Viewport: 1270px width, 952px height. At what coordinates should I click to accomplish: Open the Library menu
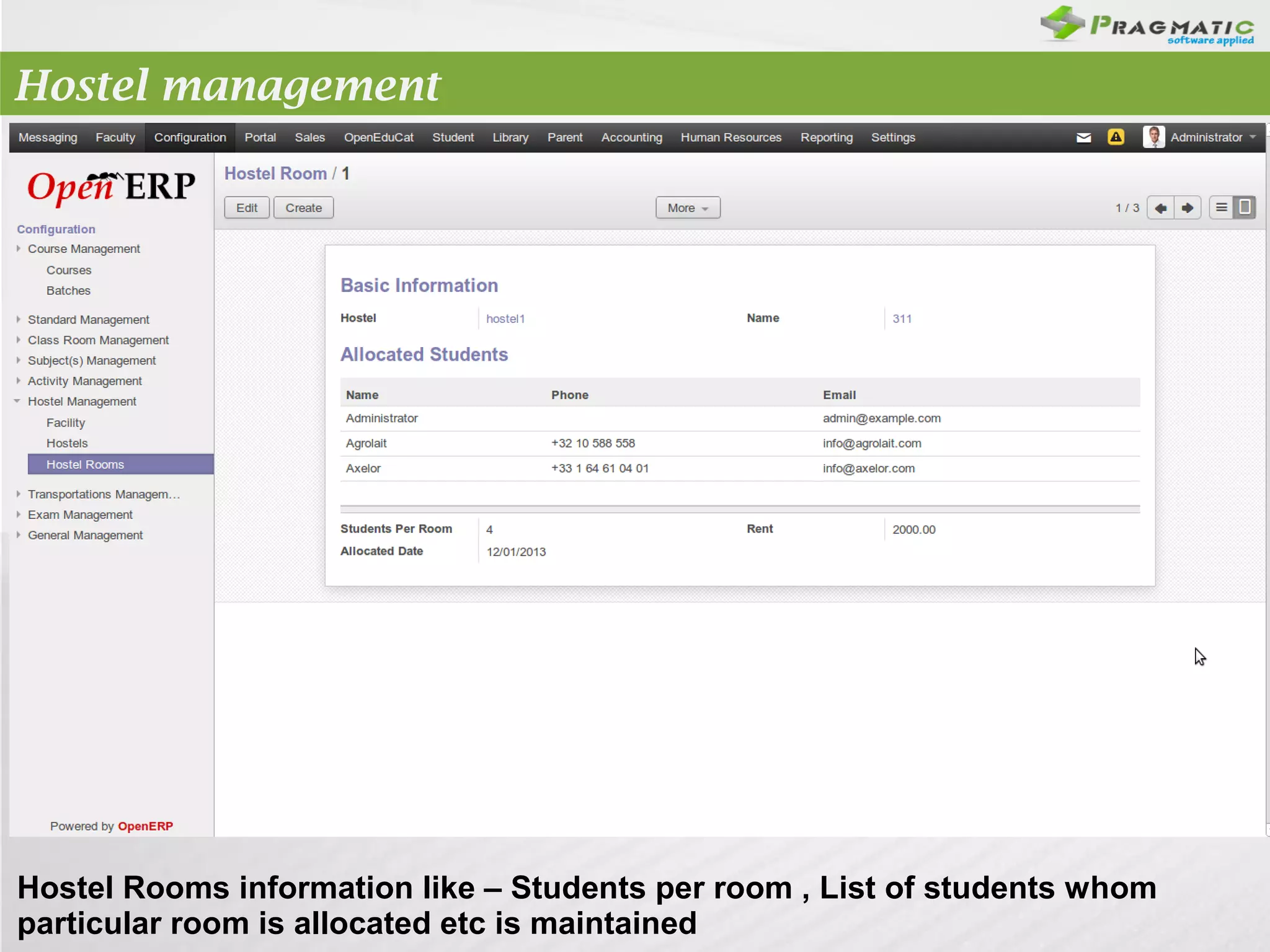click(511, 138)
